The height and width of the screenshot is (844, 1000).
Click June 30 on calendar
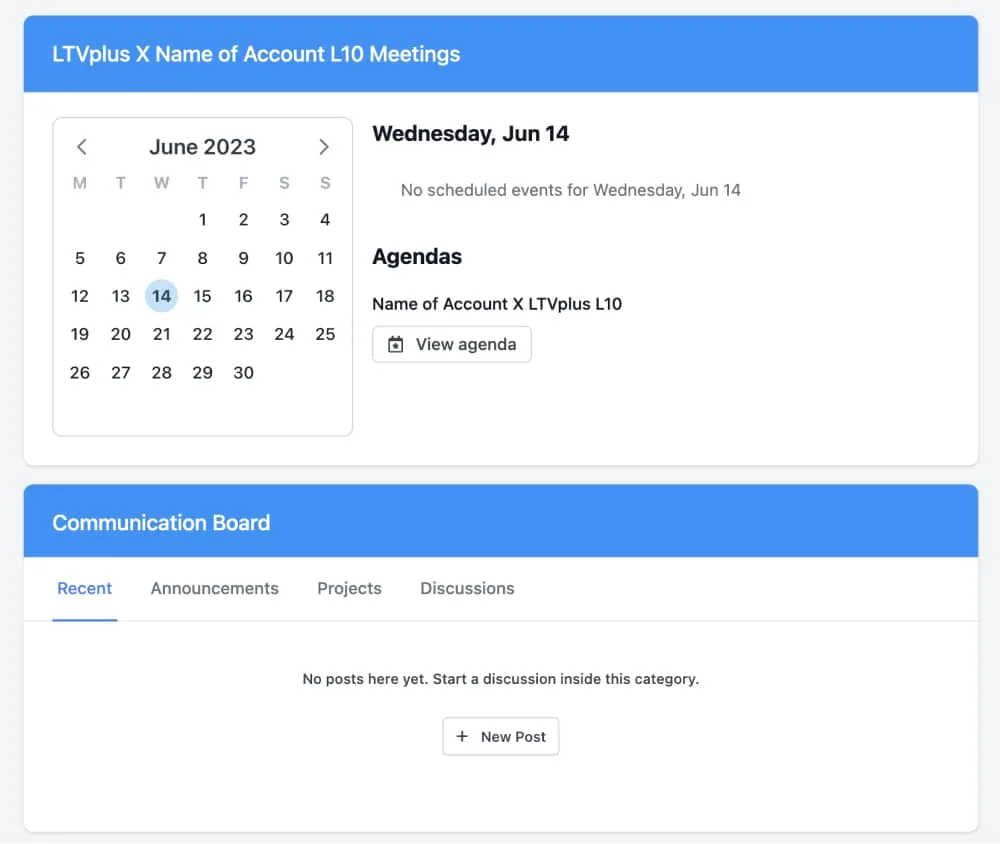(243, 373)
